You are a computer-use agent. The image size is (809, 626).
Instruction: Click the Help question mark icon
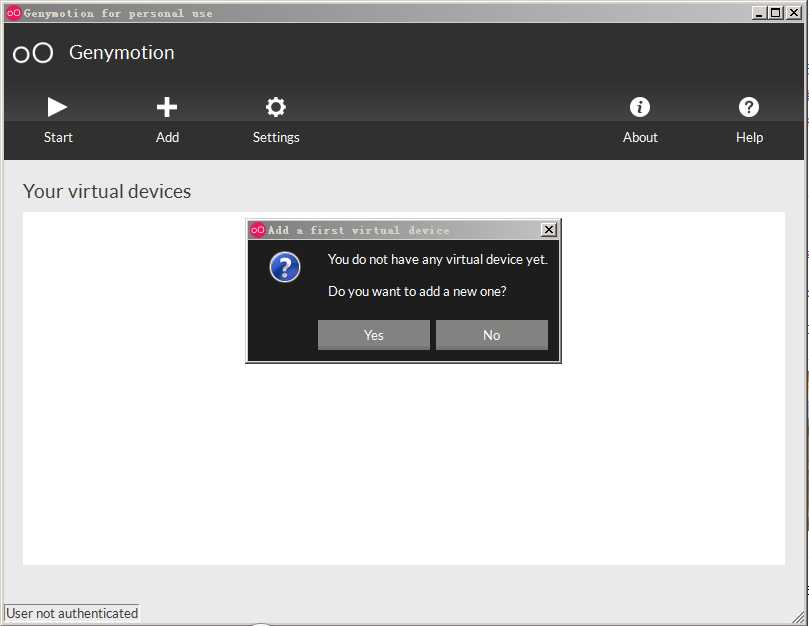[x=749, y=107]
